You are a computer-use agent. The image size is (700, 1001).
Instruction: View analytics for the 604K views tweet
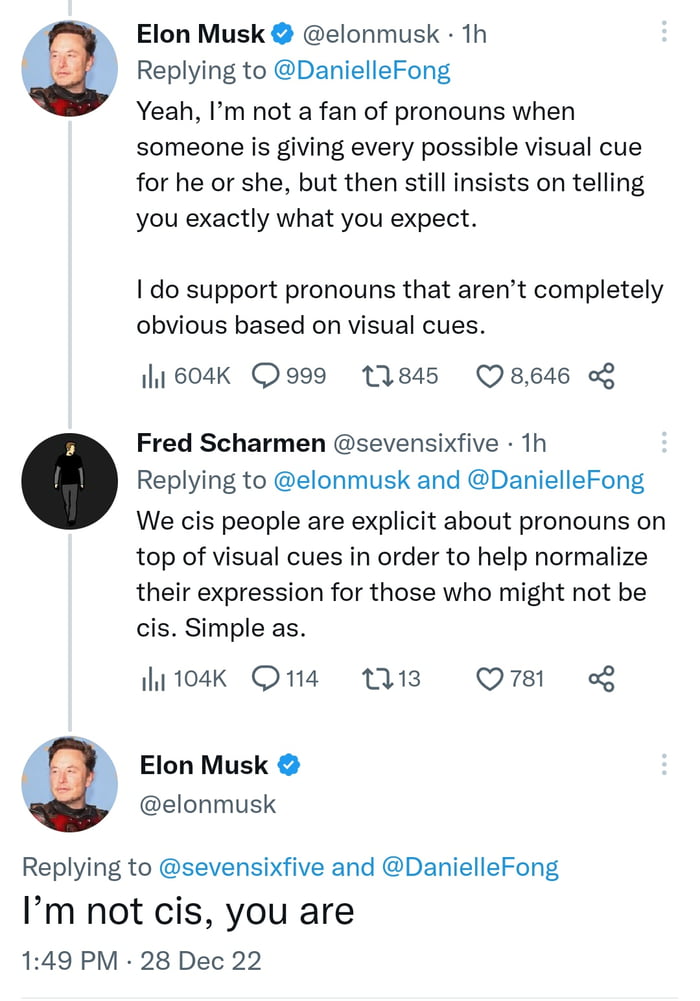185,376
